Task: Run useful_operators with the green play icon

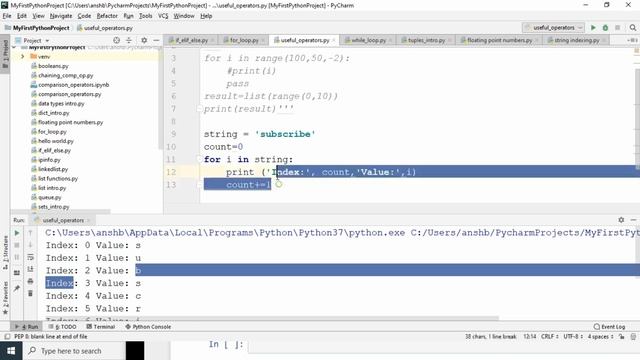Action: click(593, 28)
